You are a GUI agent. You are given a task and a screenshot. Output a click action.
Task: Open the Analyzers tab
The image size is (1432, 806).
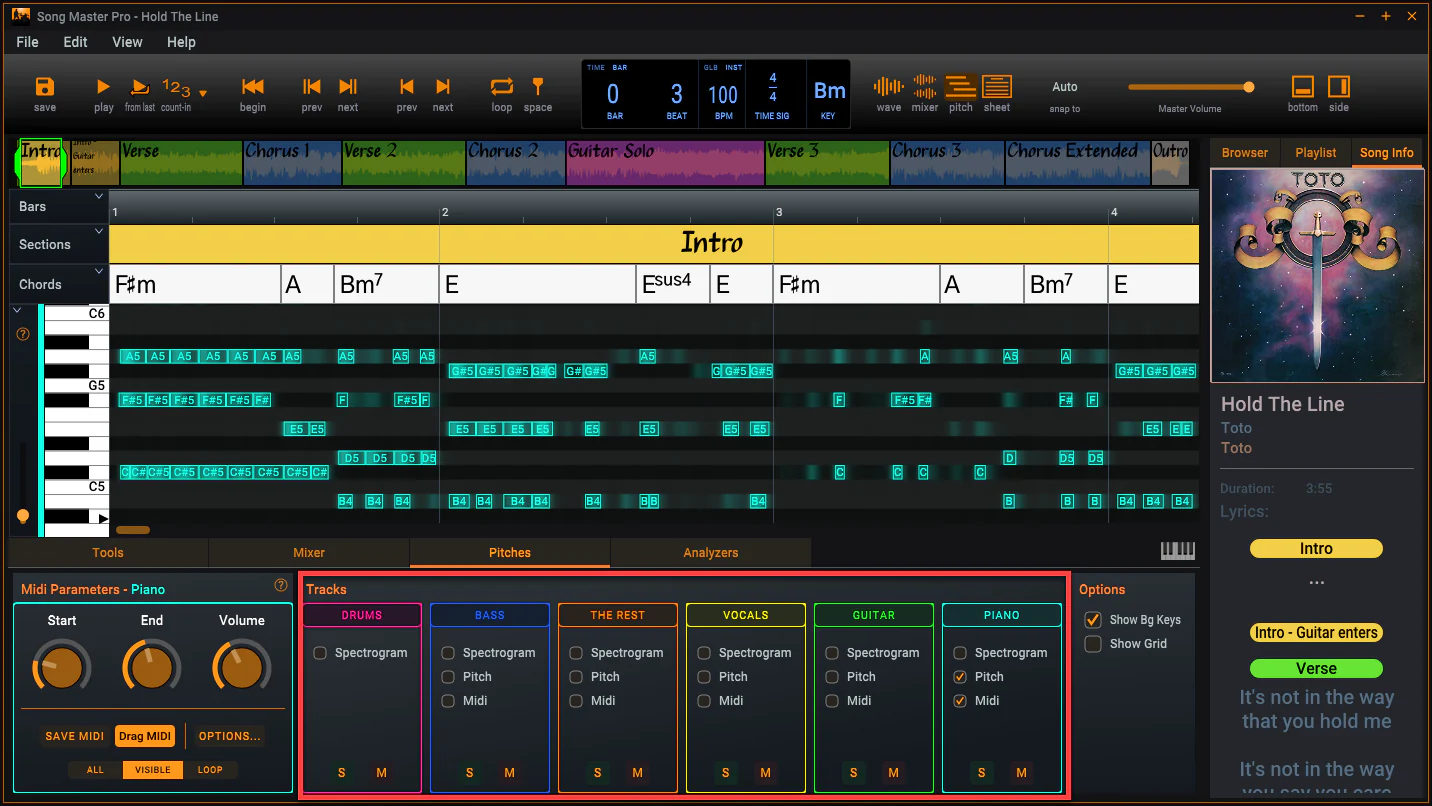pyautogui.click(x=711, y=552)
